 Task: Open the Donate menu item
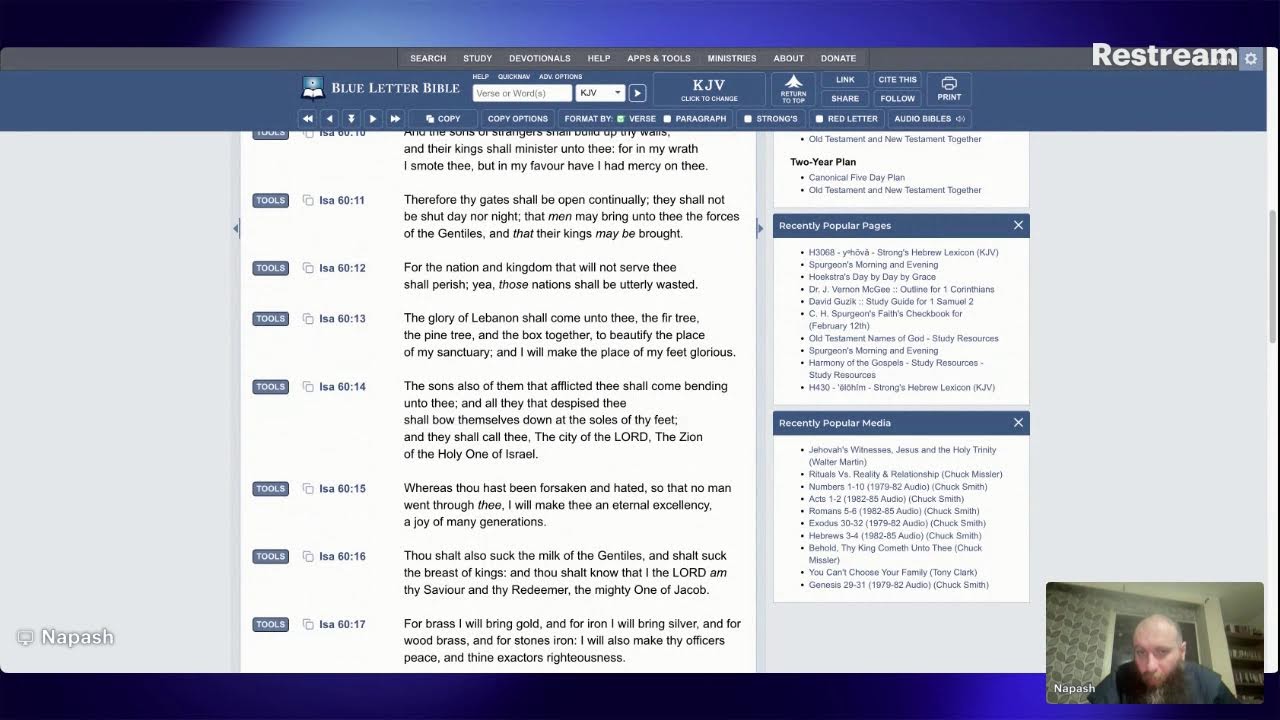click(838, 58)
